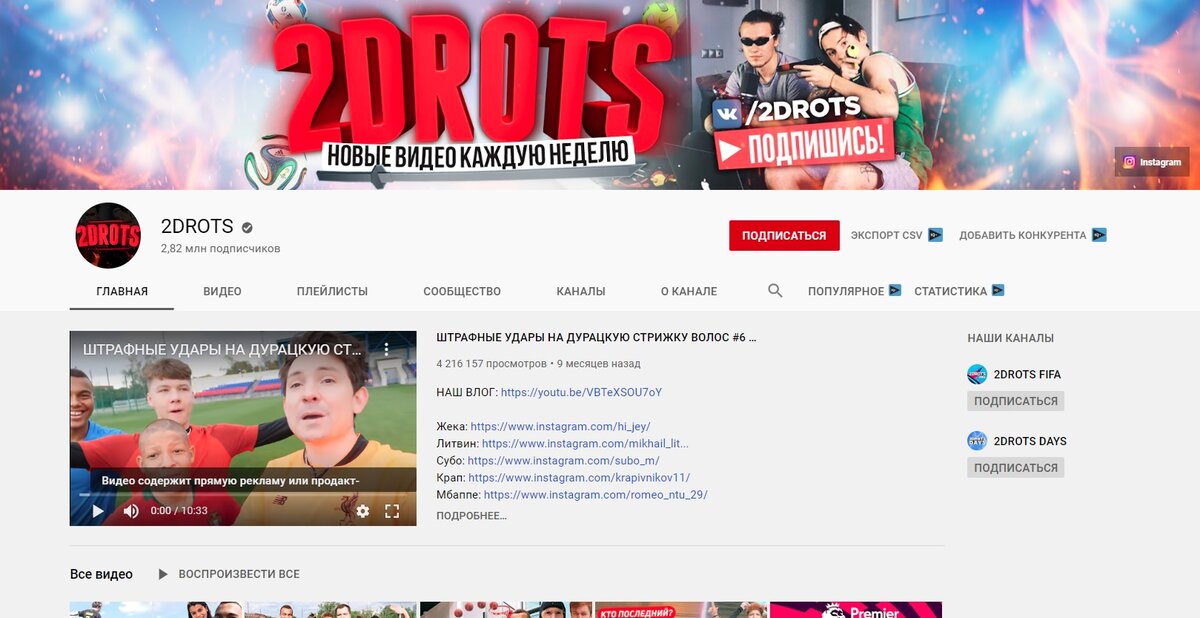Play the featured video

point(98,511)
